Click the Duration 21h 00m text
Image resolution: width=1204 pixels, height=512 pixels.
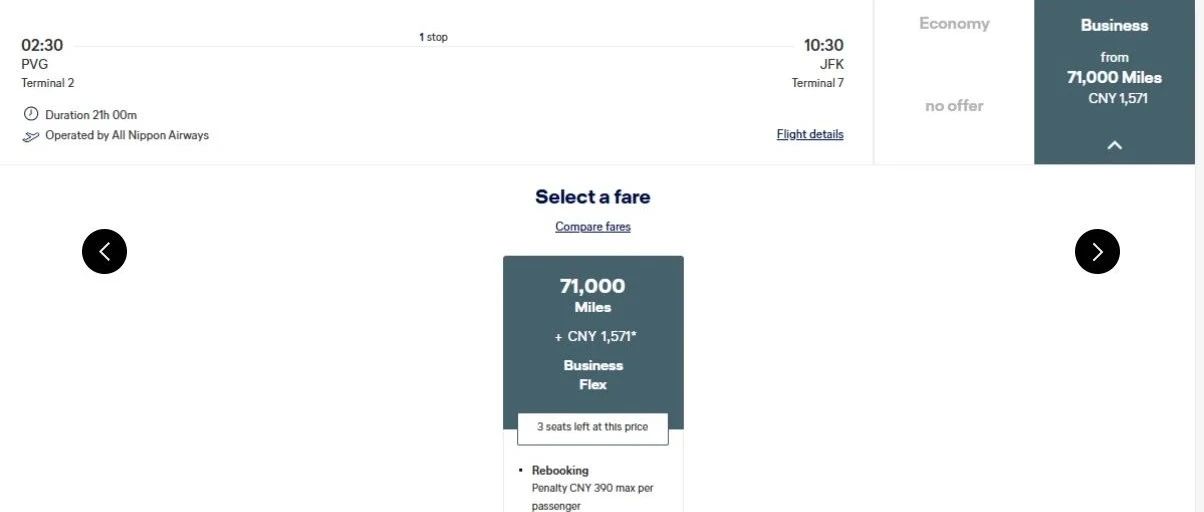coord(91,115)
